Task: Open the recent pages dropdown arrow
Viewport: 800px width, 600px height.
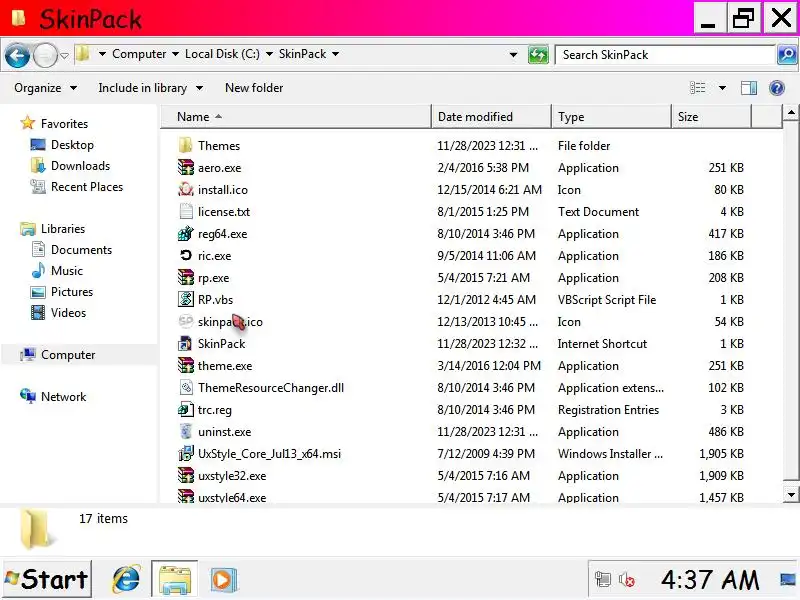Action: tap(64, 55)
